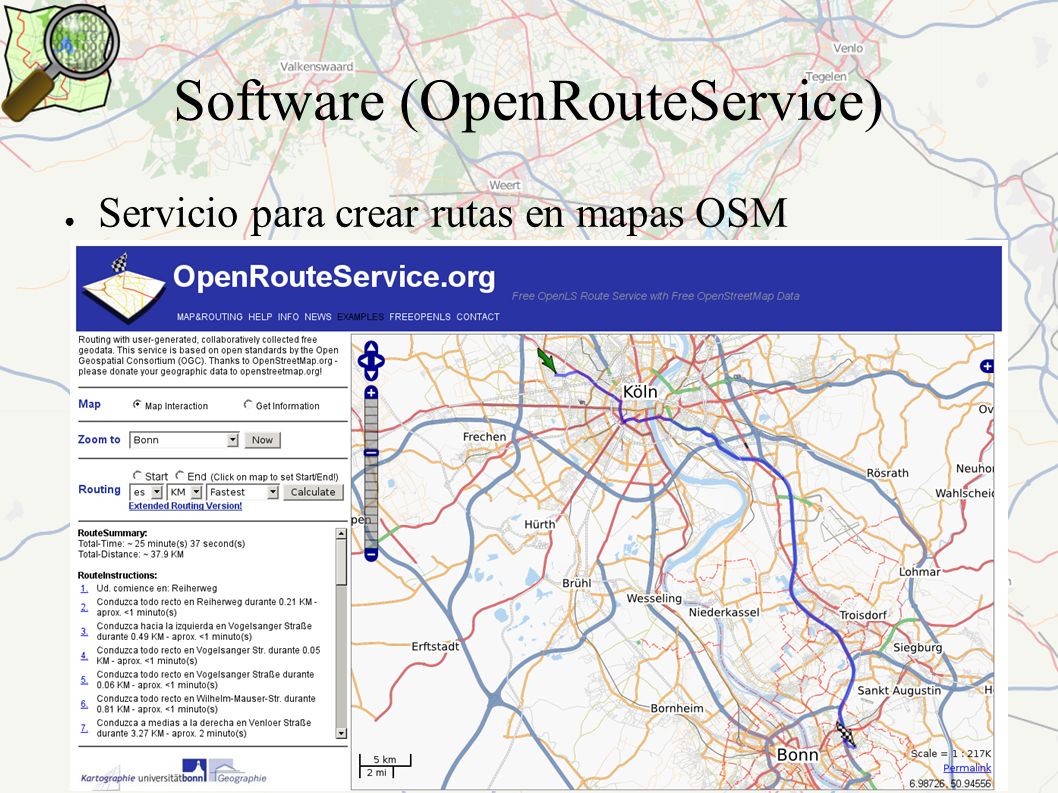Click route instruction link number 2
Viewport: 1058px width, 793px height.
click(x=84, y=607)
